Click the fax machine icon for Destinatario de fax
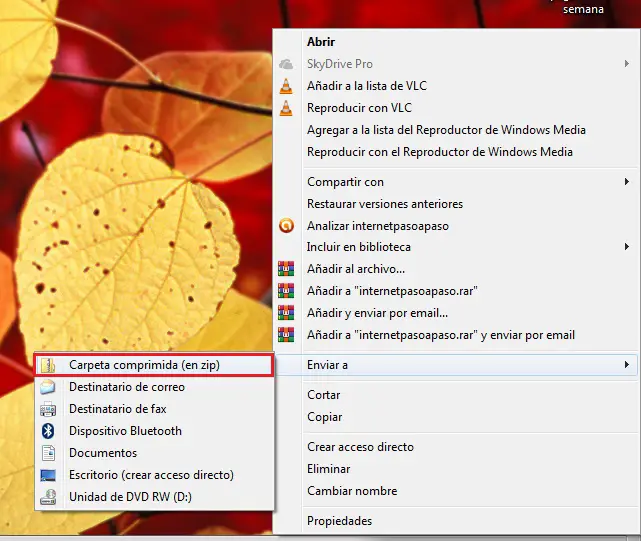The height and width of the screenshot is (541, 641). tap(48, 409)
